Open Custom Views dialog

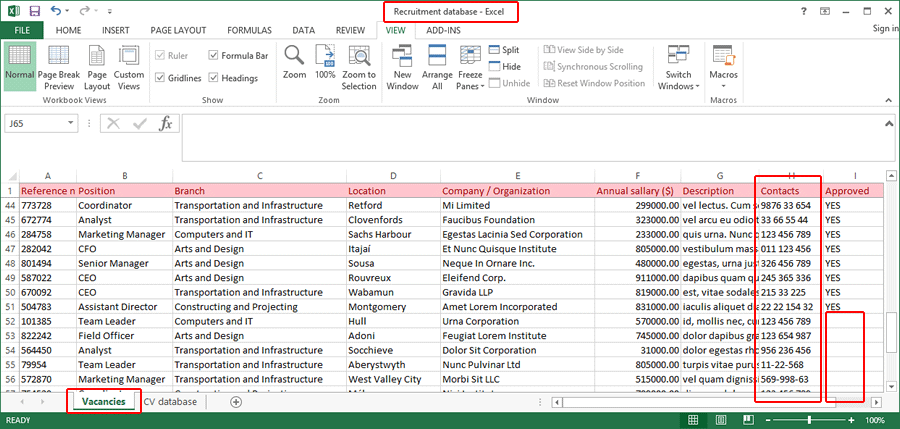pyautogui.click(x=129, y=65)
